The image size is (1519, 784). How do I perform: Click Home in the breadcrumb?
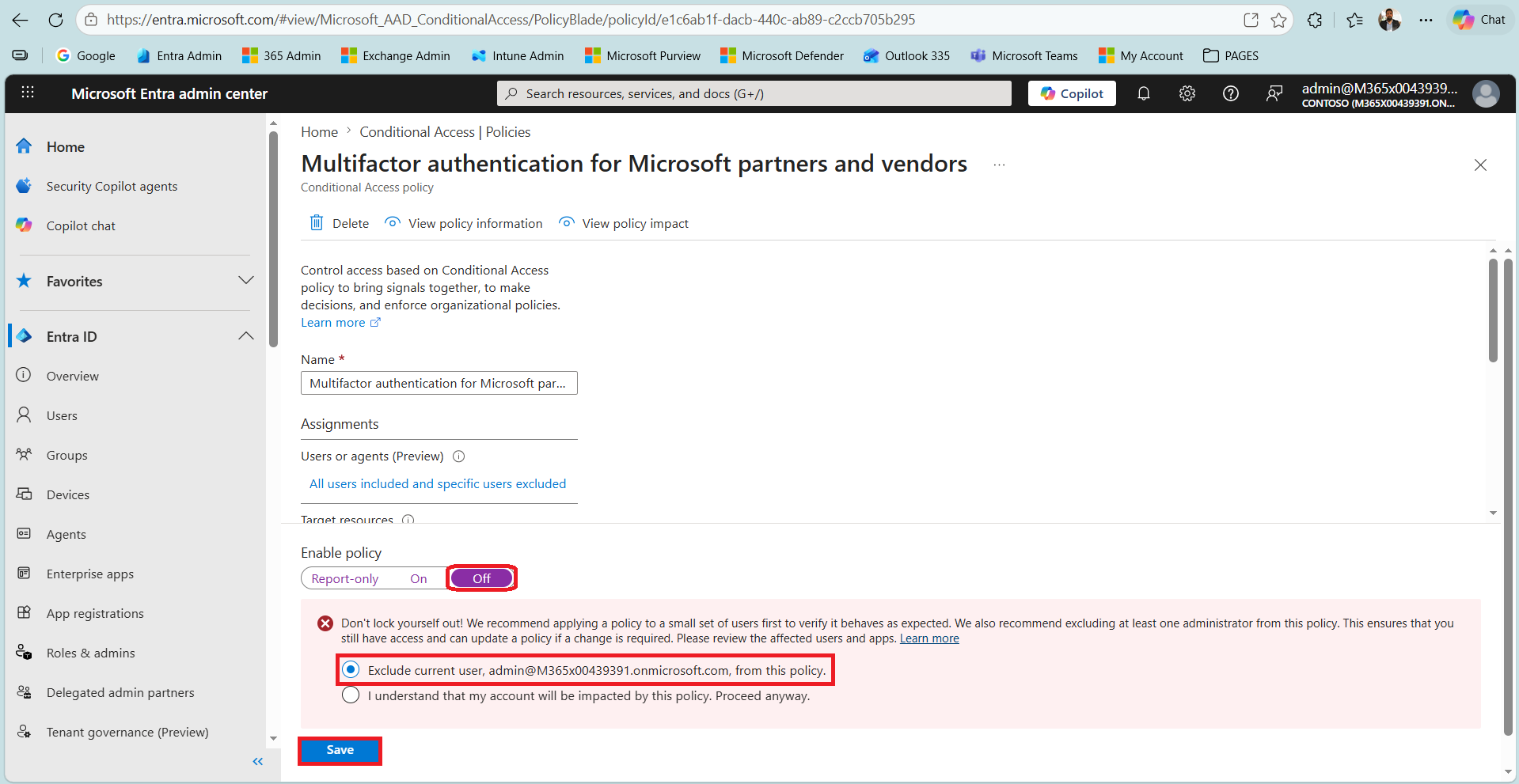319,132
